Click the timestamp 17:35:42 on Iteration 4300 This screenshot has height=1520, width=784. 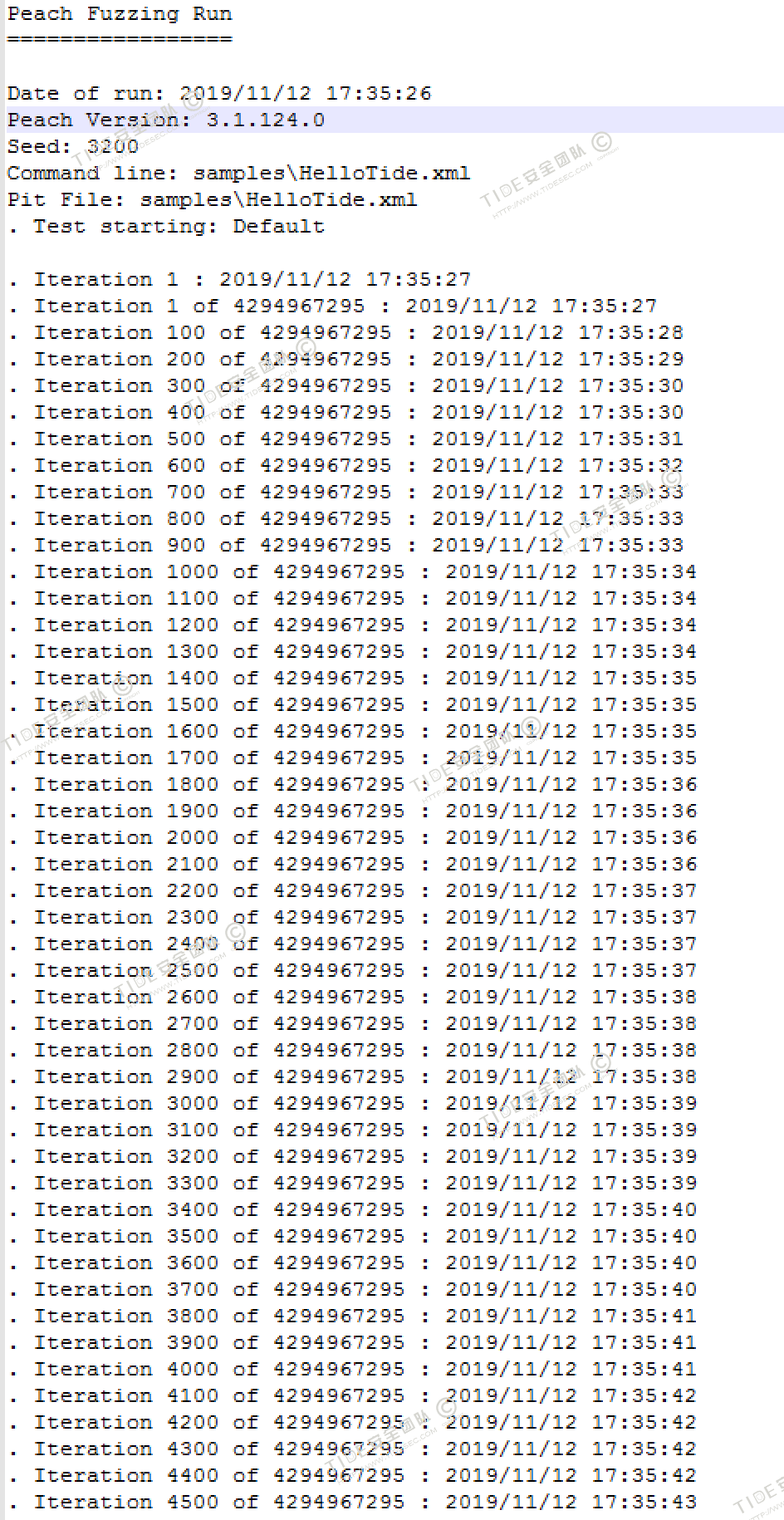click(644, 1449)
